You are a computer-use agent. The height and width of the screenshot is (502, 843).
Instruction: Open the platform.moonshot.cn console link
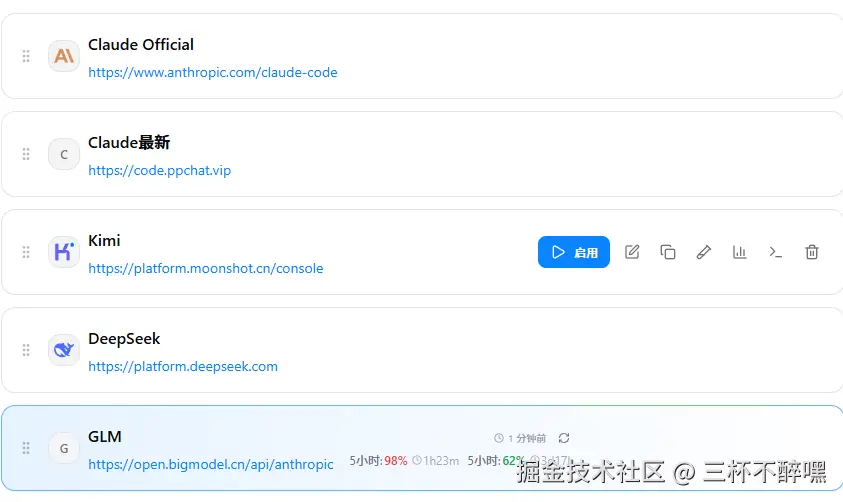click(x=206, y=269)
